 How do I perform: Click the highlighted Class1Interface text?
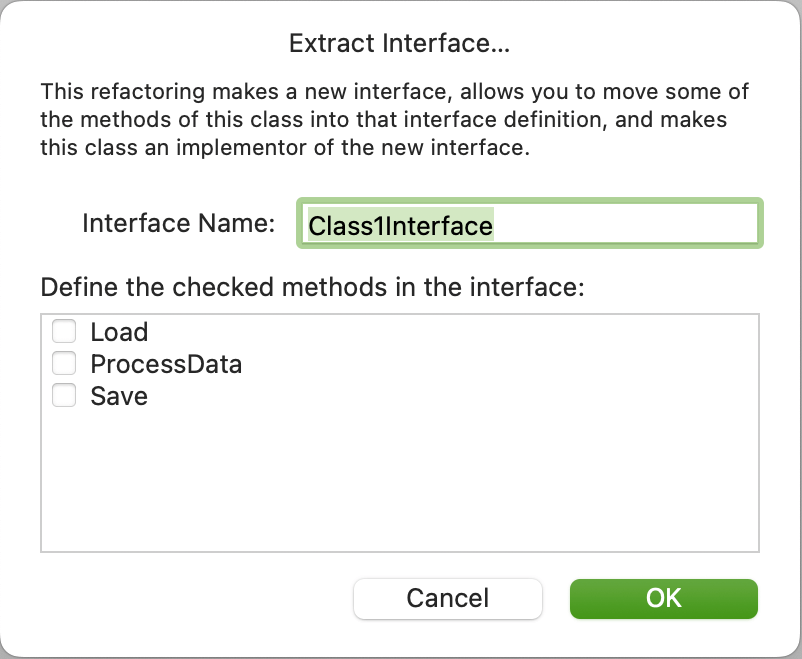(400, 226)
